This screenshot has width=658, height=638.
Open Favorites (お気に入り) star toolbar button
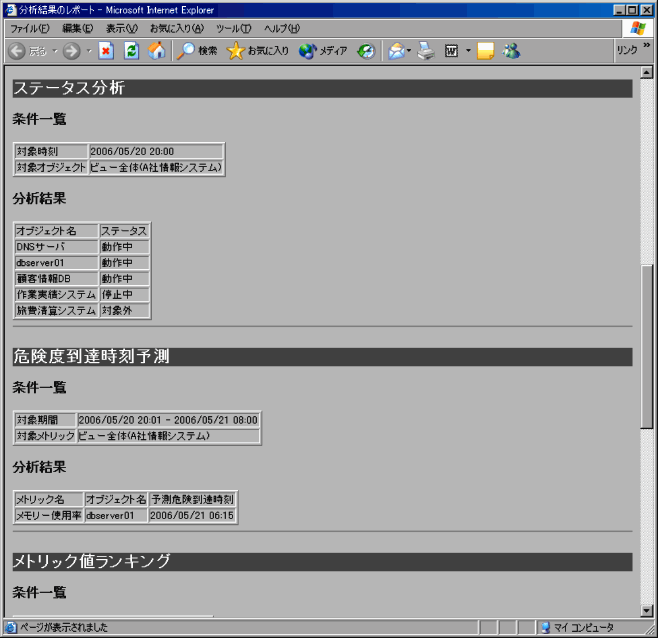click(257, 51)
